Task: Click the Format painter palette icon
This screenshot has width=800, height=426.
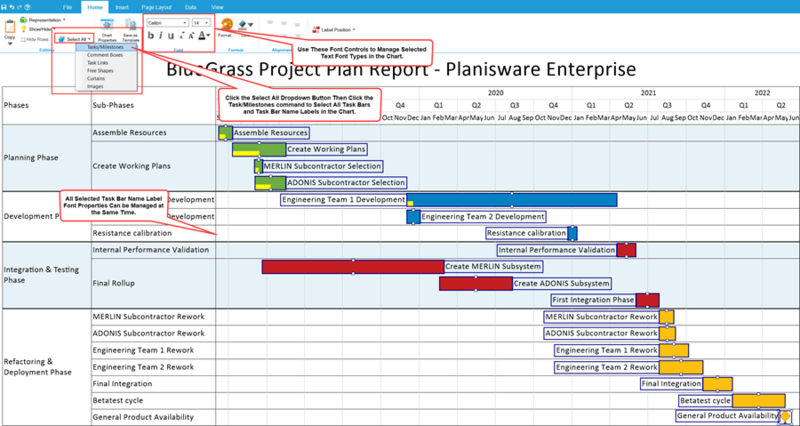Action: tap(227, 24)
